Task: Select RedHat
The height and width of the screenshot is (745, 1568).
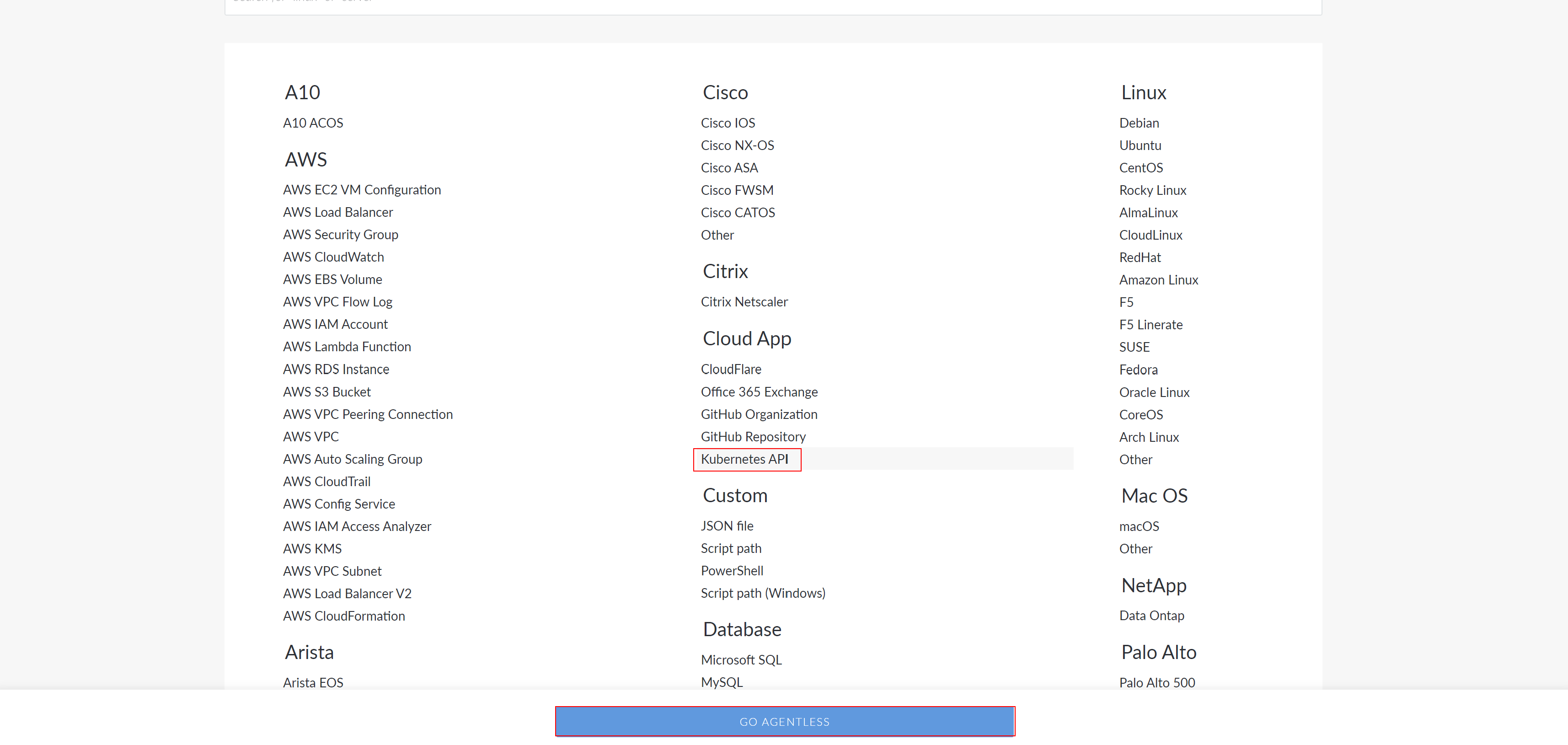Action: pyautogui.click(x=1140, y=257)
